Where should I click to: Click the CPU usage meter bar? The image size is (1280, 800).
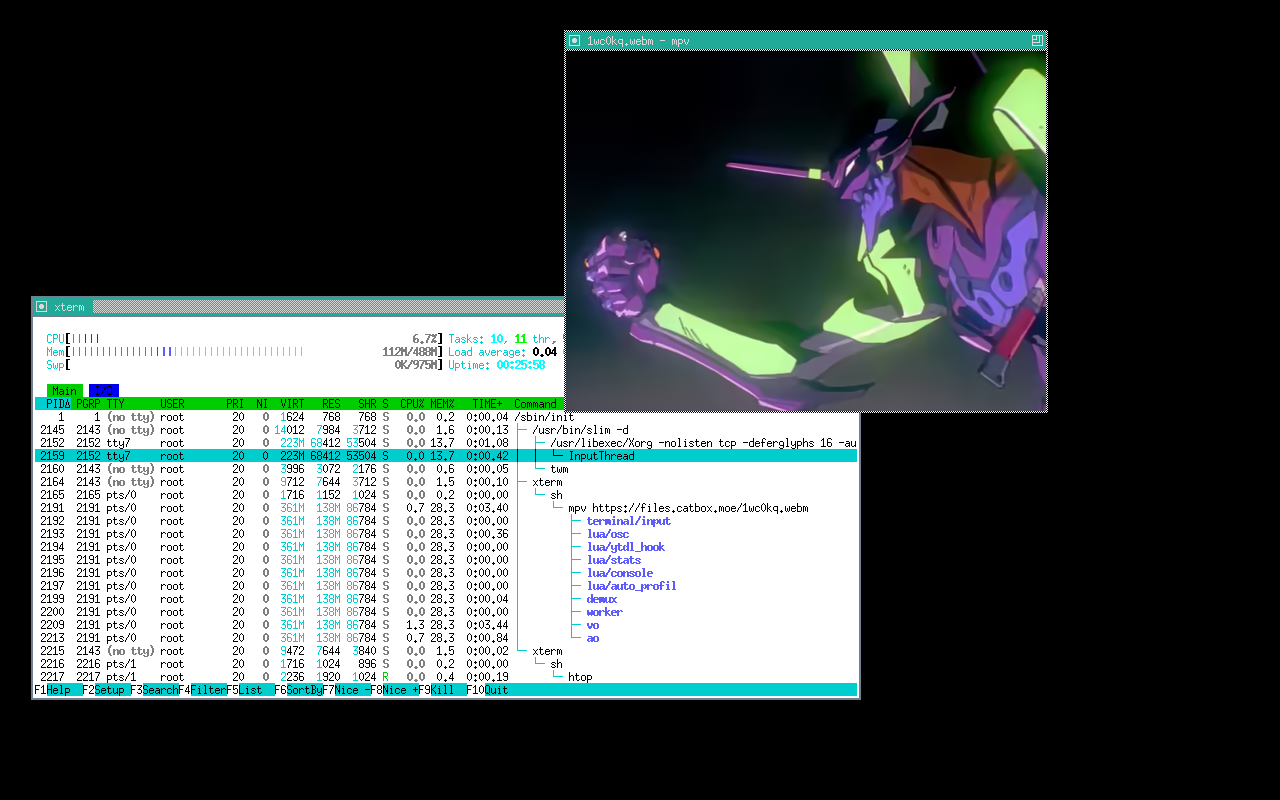[244, 339]
